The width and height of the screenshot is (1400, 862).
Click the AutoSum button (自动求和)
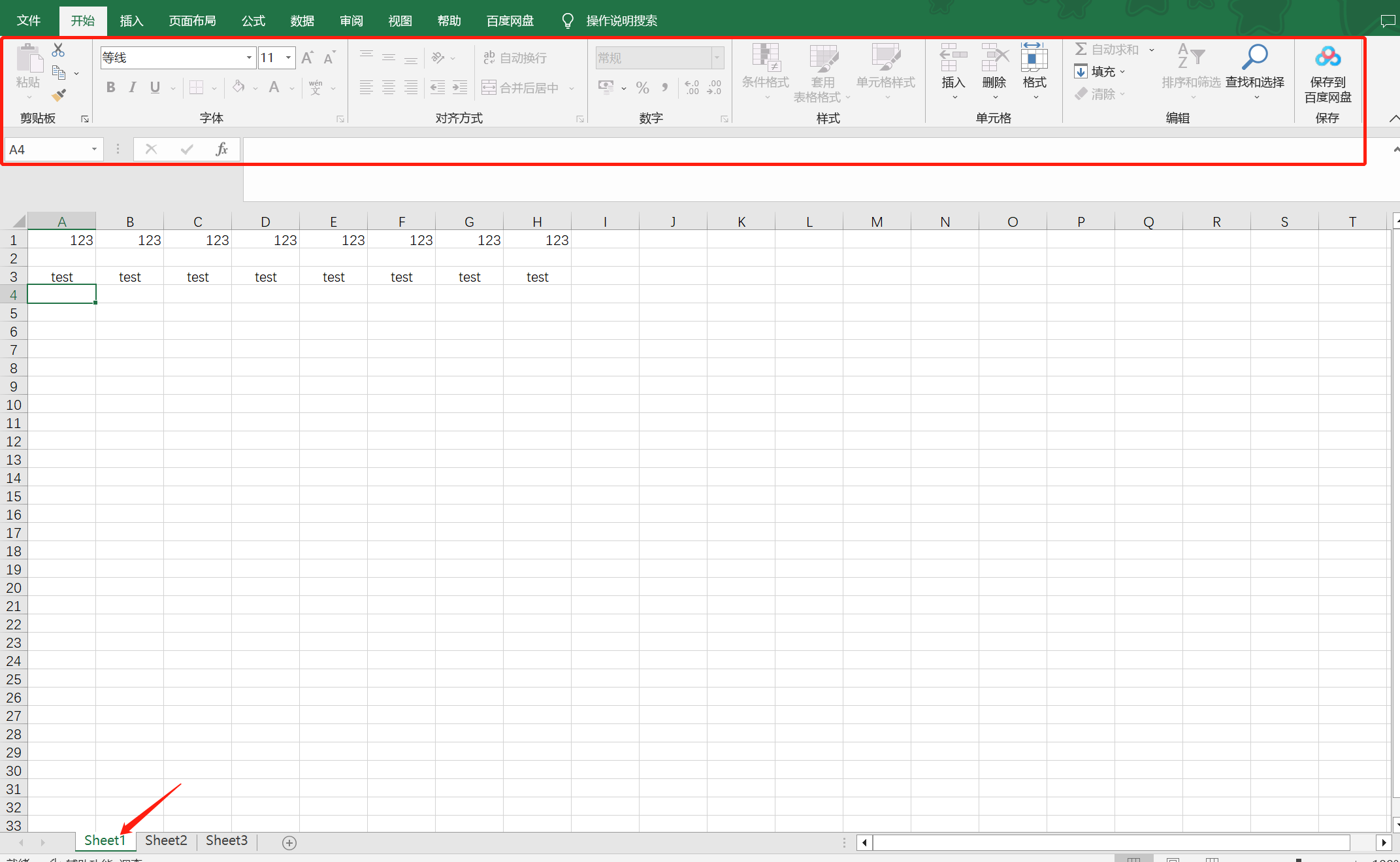1107,50
